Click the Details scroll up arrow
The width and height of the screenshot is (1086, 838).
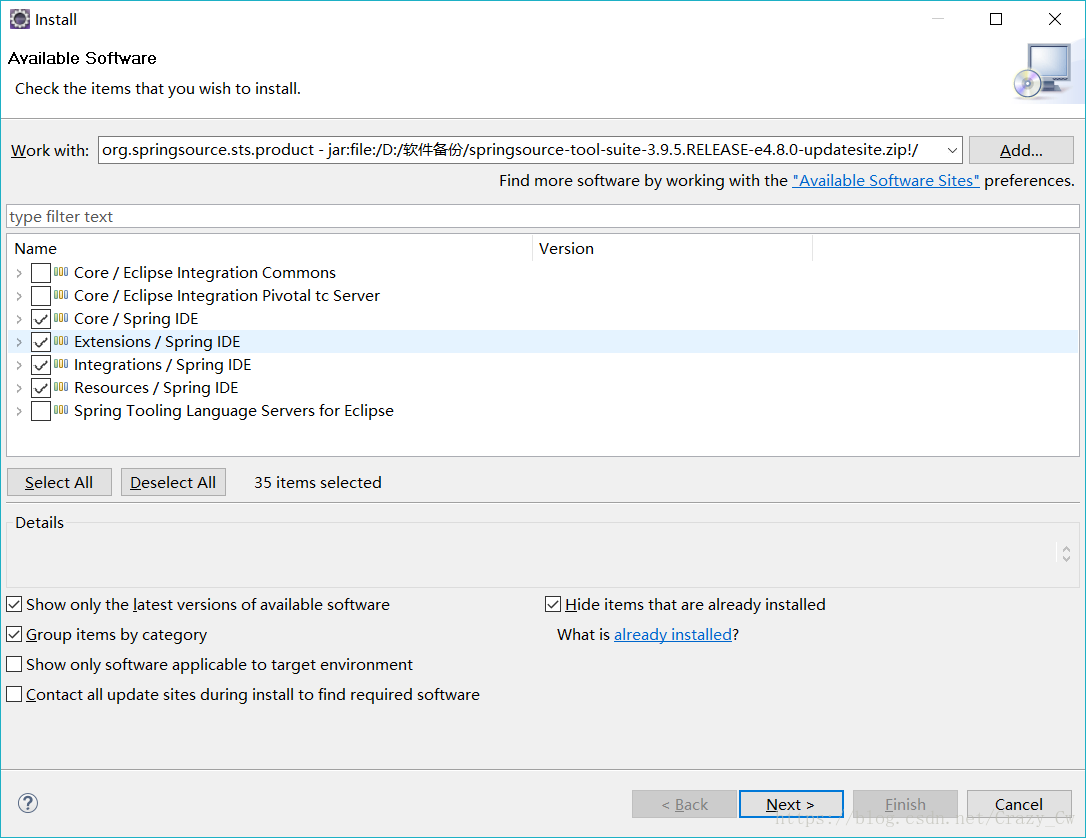[x=1067, y=548]
